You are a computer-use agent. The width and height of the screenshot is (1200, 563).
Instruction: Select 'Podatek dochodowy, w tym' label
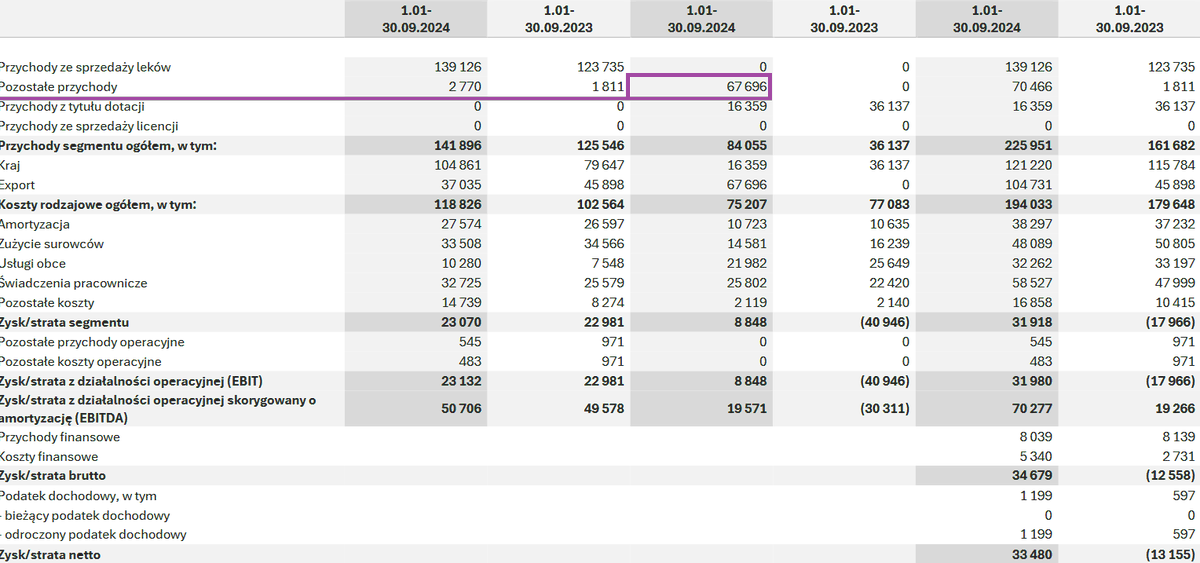coord(78,496)
